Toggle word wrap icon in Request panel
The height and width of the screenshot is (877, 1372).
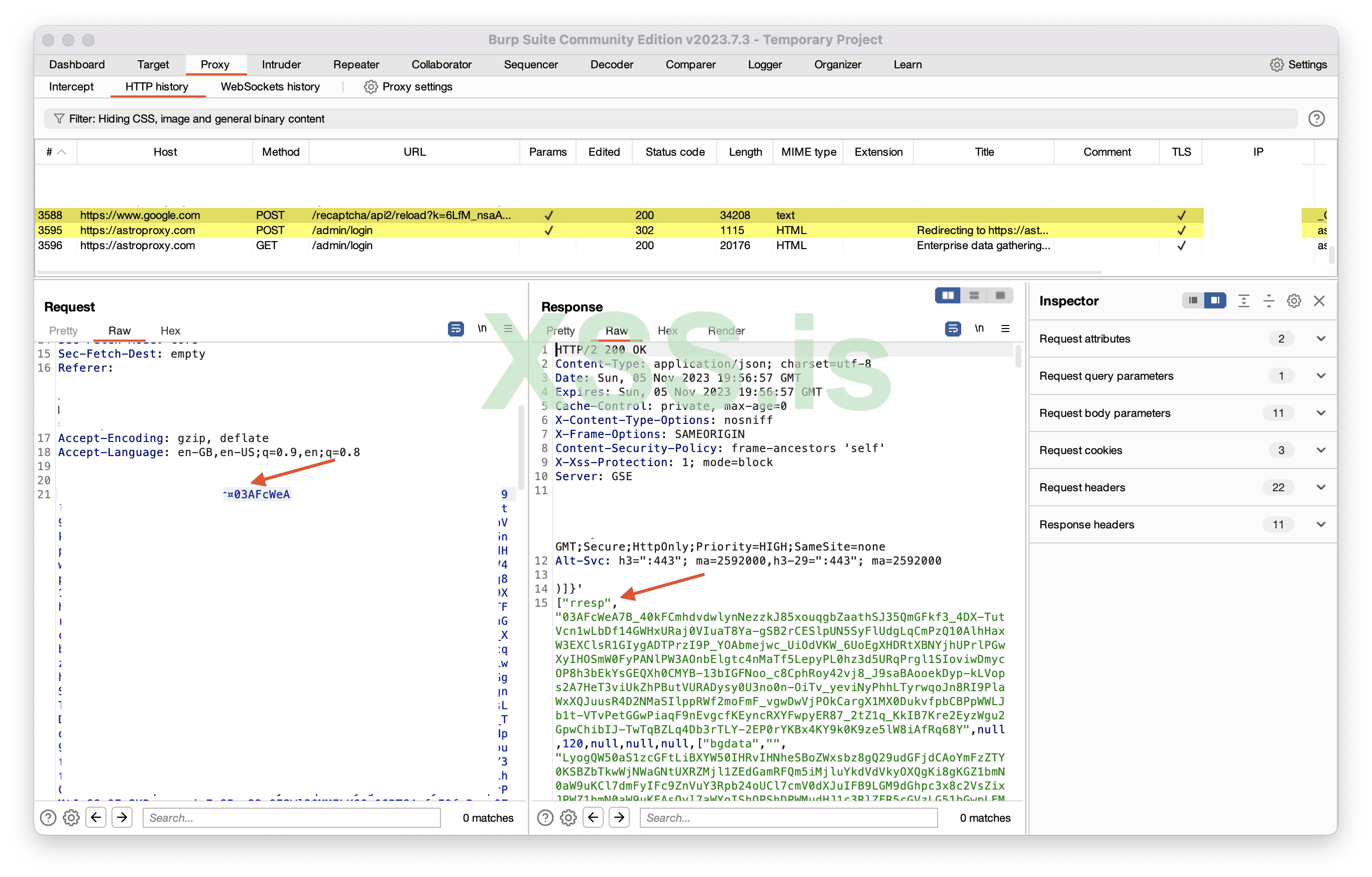click(x=455, y=329)
